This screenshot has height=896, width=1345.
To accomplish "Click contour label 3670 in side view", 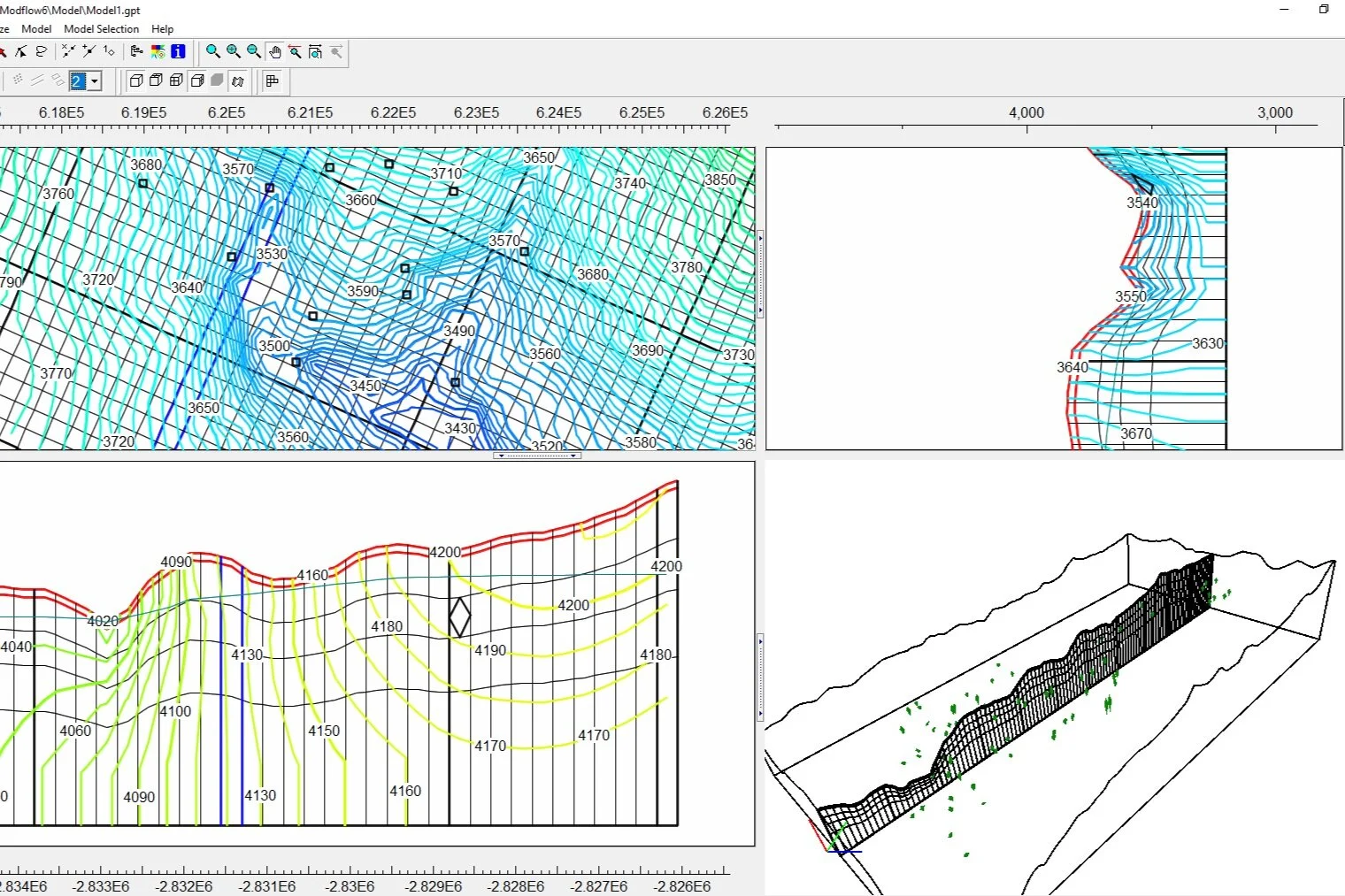I will tap(1136, 433).
